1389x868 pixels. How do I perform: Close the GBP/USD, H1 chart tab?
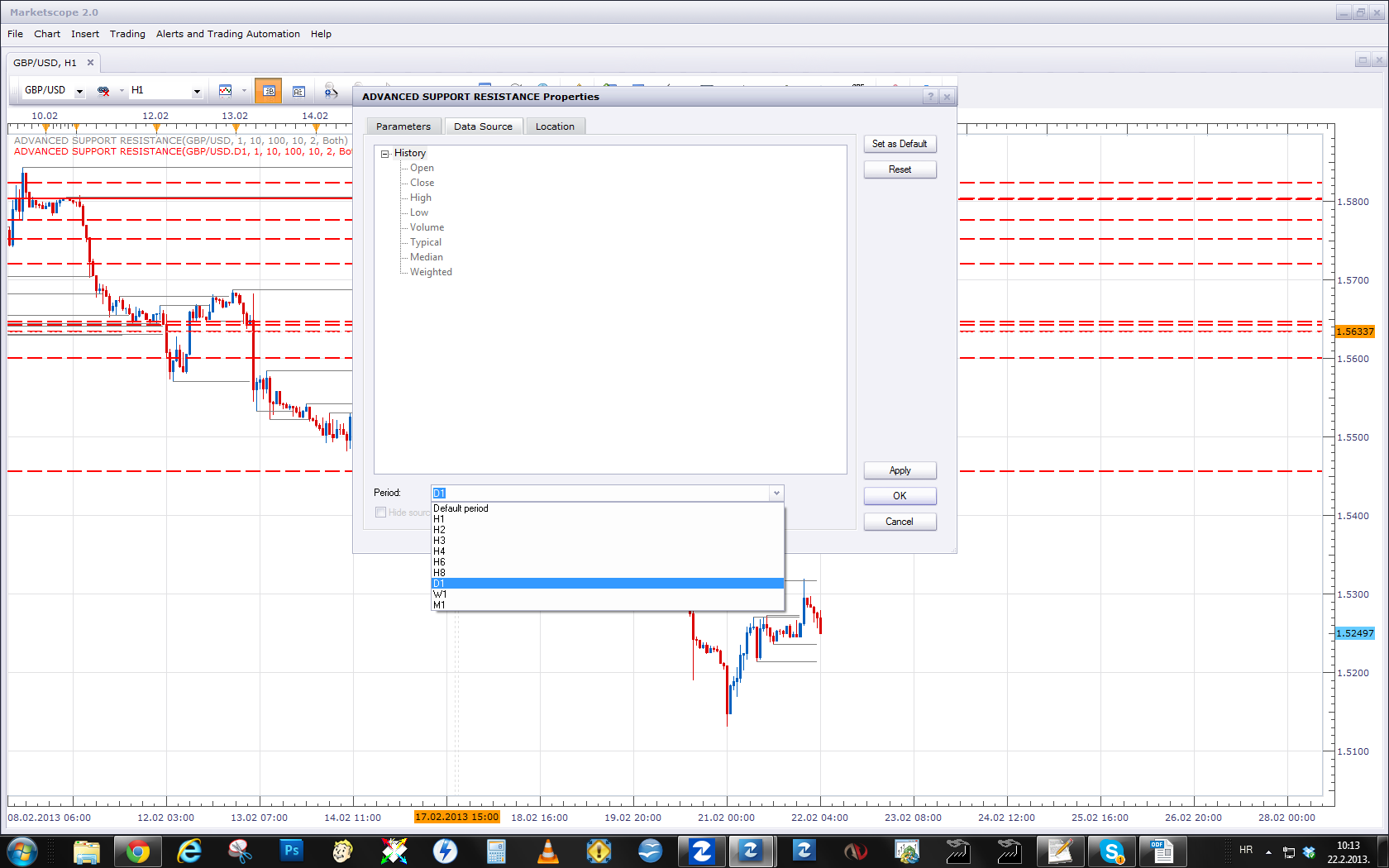click(x=91, y=63)
